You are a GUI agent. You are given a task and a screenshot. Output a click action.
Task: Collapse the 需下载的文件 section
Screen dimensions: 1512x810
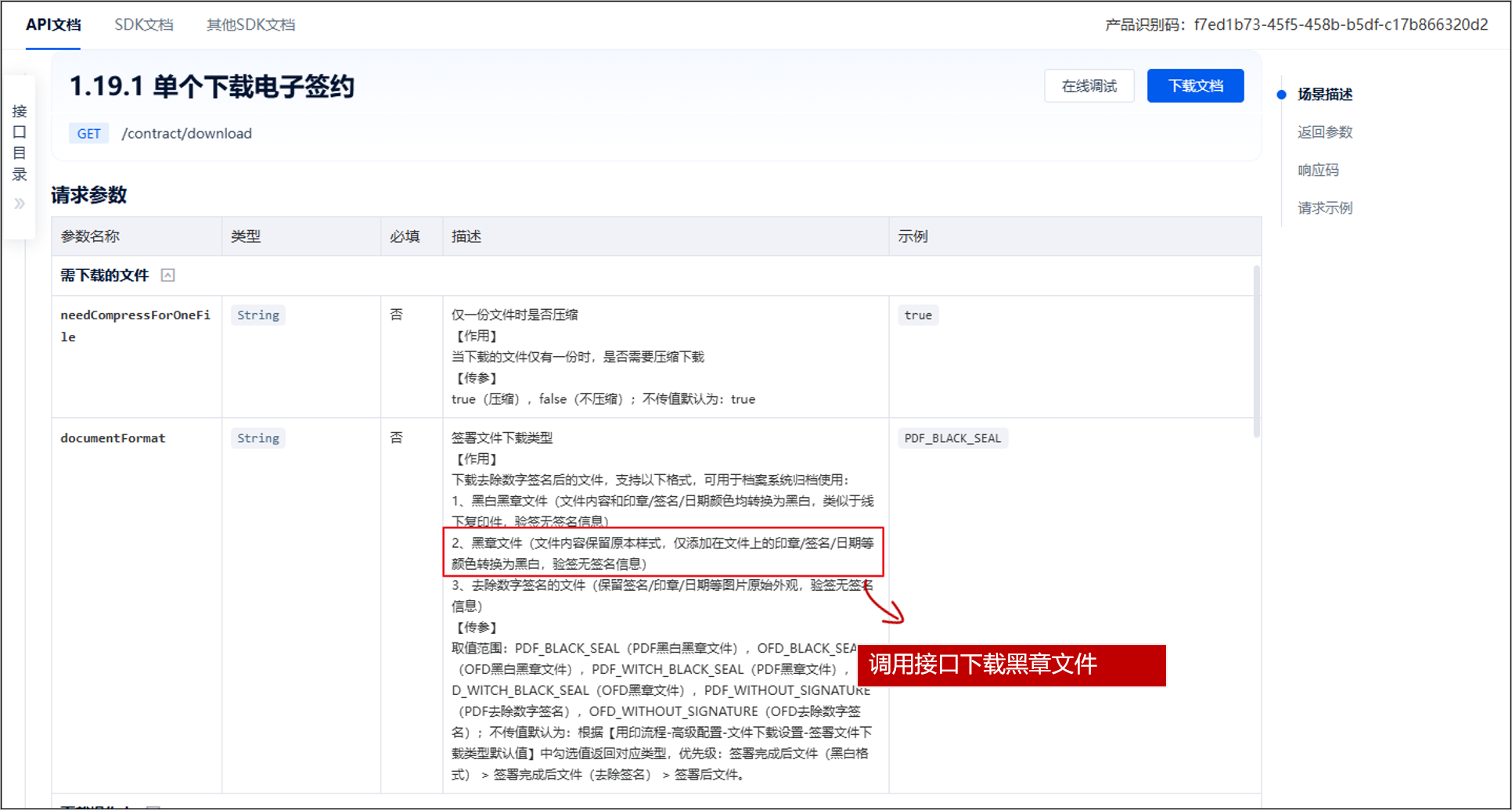tap(167, 275)
